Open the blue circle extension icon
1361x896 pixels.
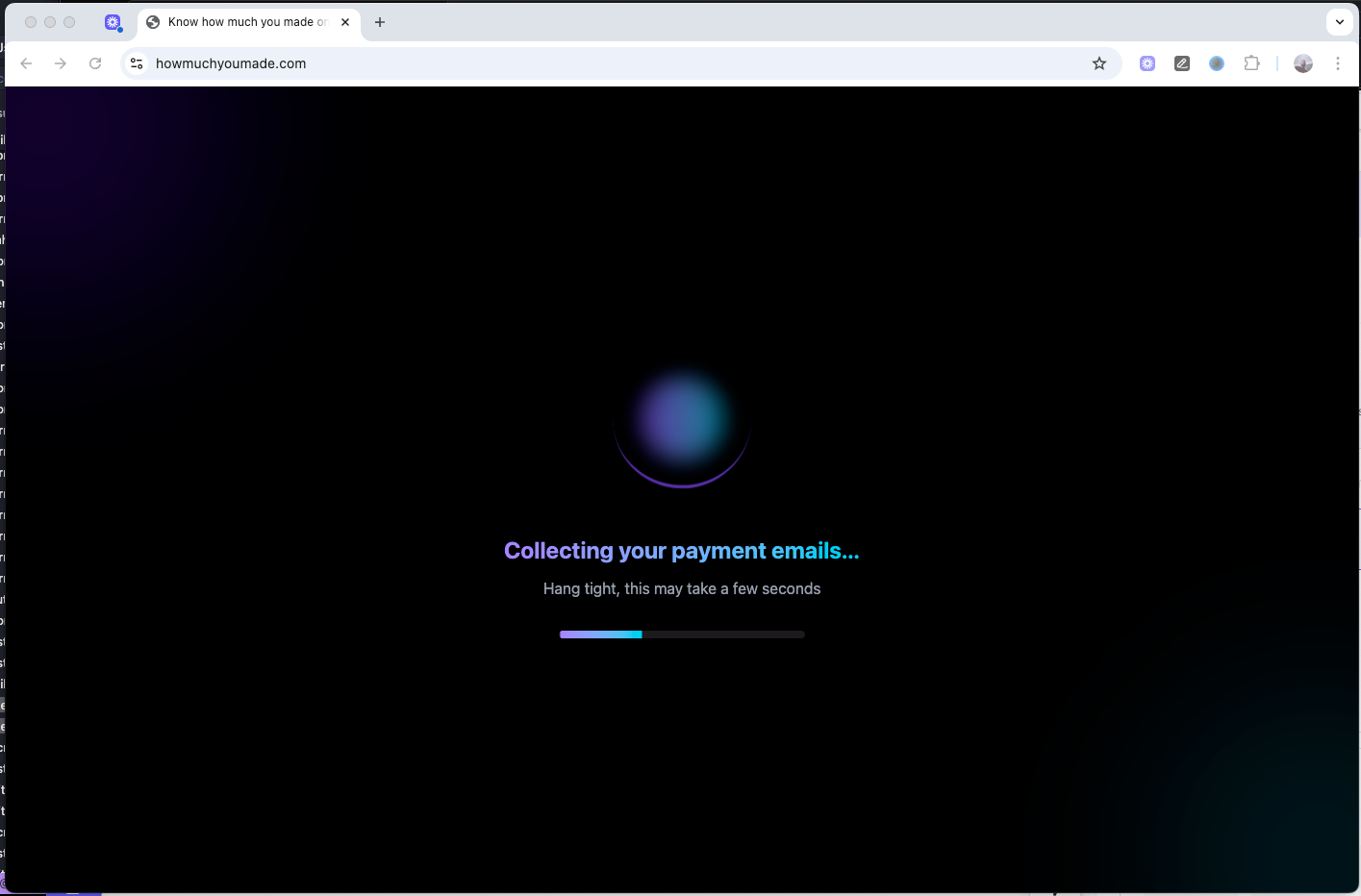[1217, 63]
